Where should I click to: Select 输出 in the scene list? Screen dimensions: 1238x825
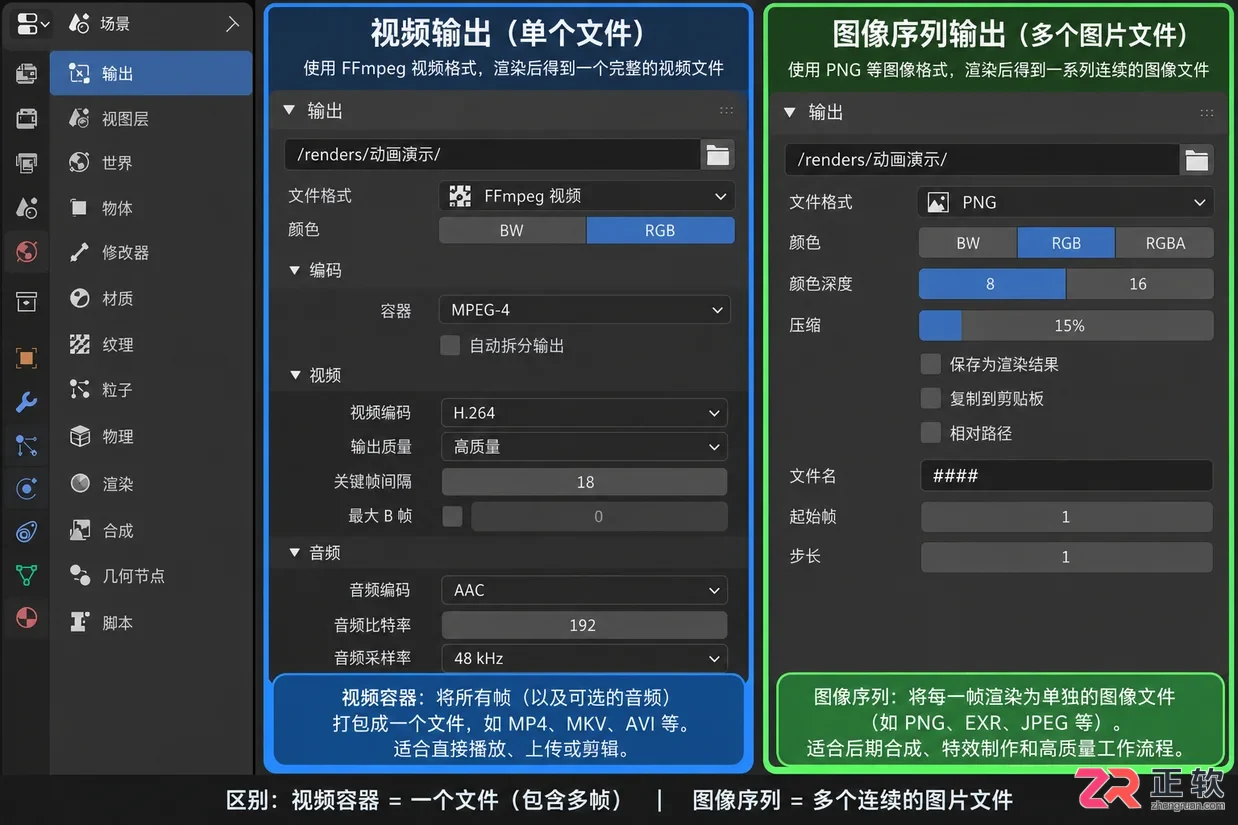click(151, 73)
